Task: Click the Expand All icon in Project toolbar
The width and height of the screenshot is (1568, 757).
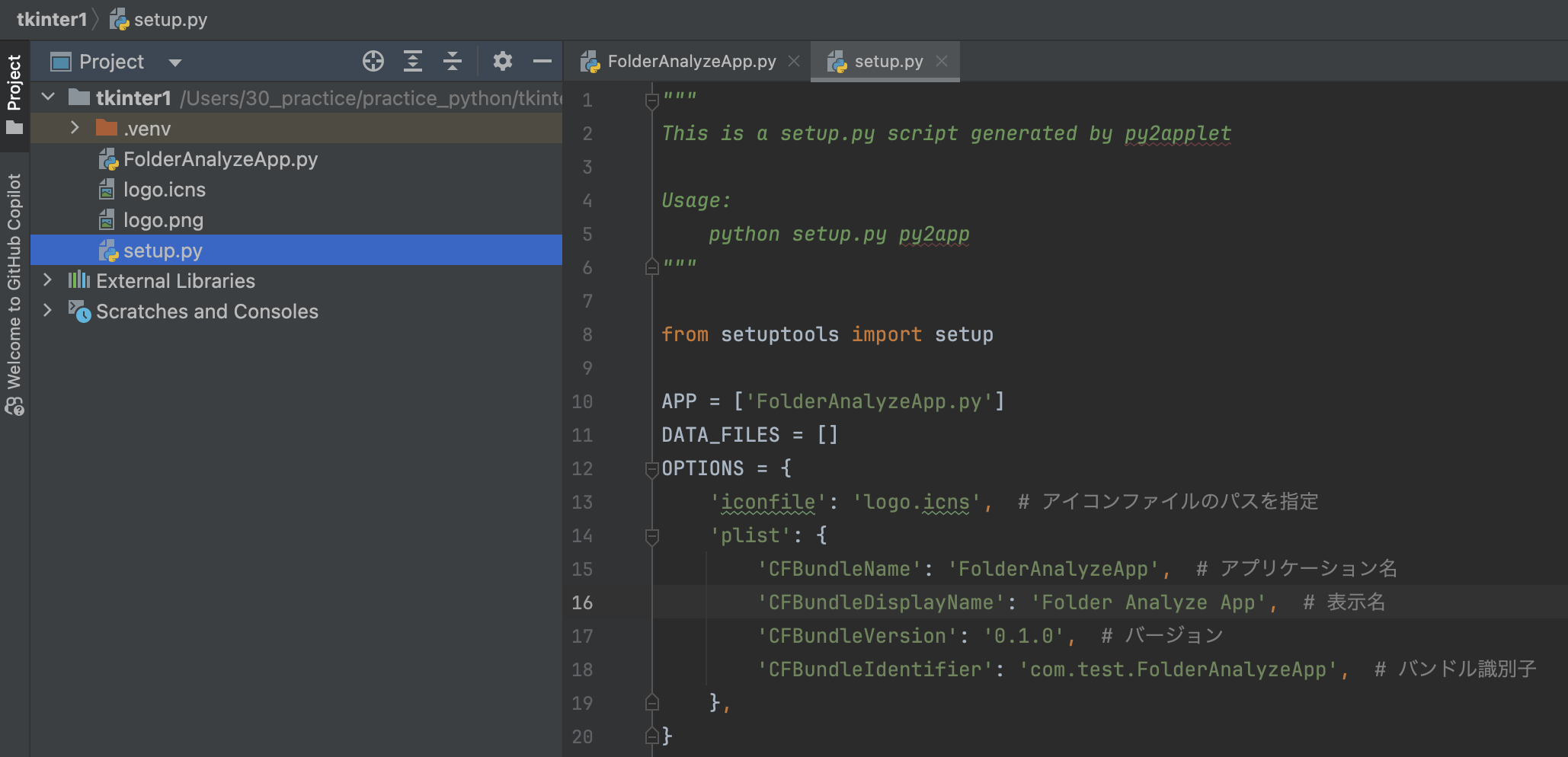Action: 413,62
